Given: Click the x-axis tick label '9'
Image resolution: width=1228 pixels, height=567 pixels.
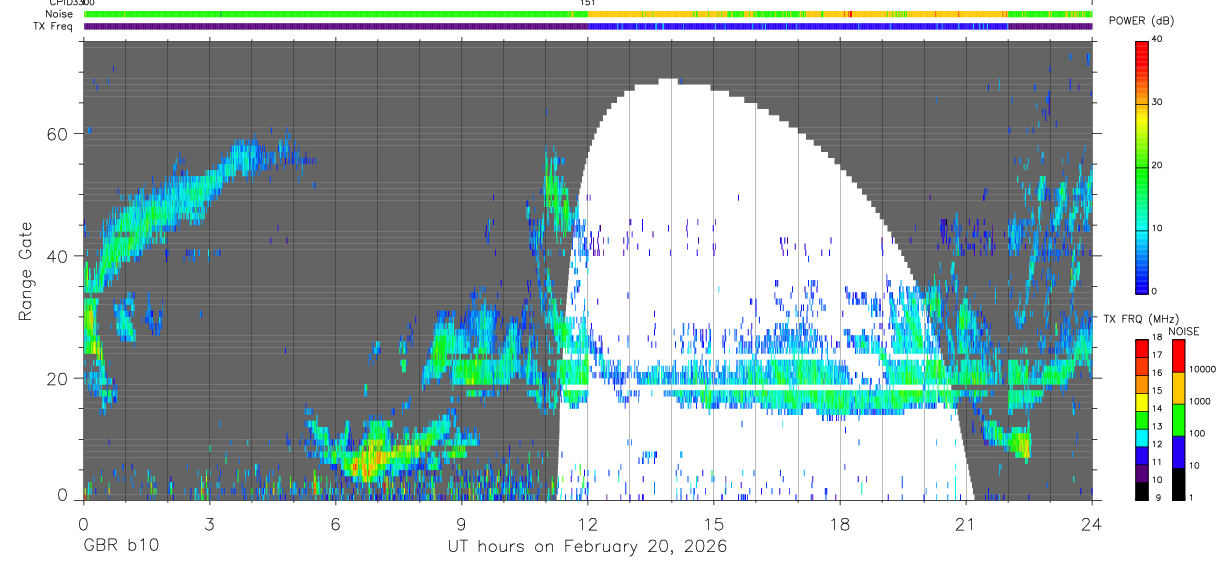Looking at the screenshot, I should [x=461, y=523].
